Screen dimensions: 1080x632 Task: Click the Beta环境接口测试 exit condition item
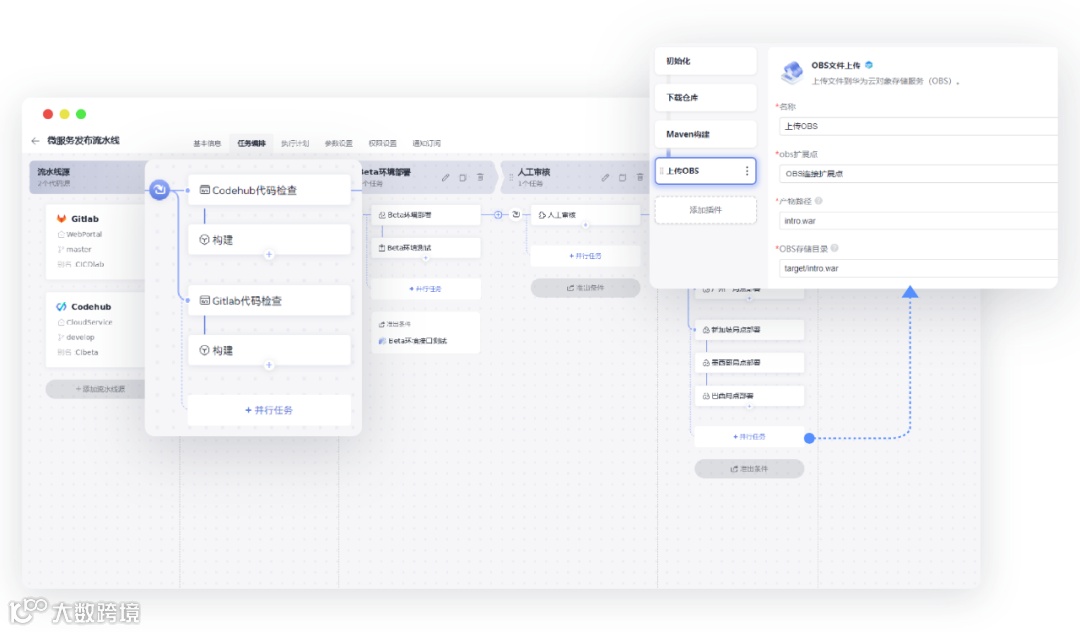point(413,341)
